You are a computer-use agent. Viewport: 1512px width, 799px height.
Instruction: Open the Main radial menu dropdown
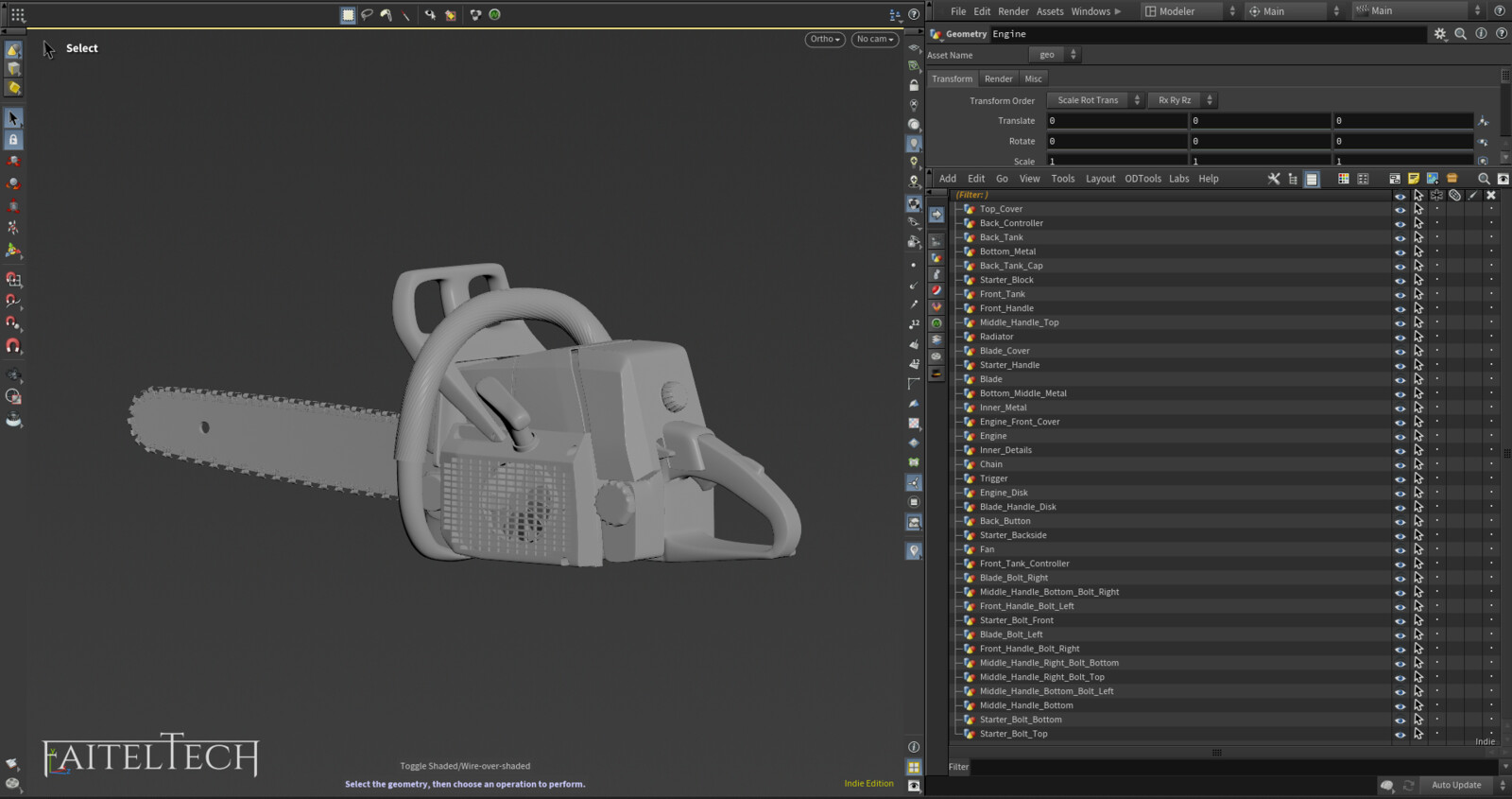(1294, 10)
